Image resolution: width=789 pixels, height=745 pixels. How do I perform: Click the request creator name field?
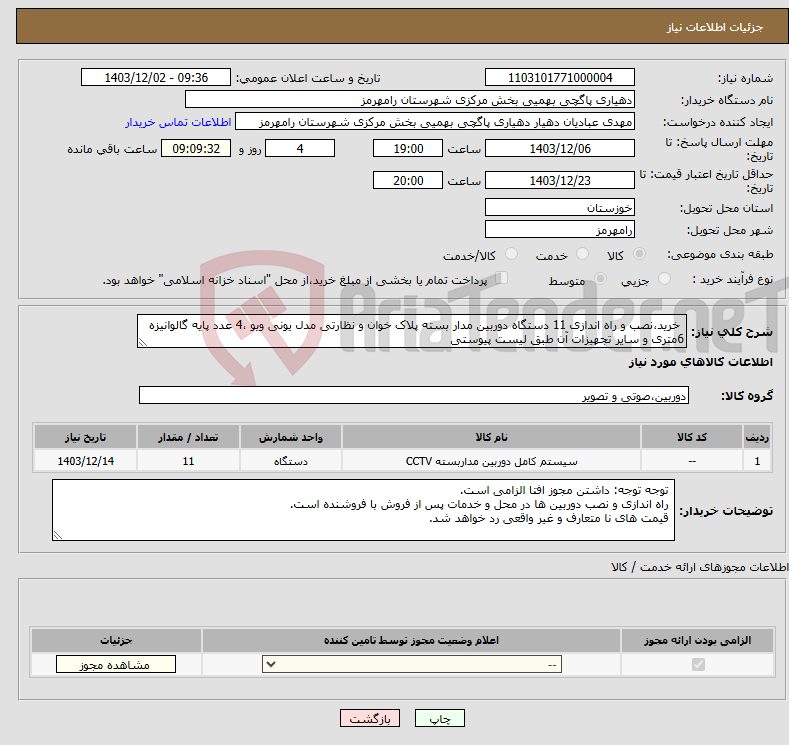point(435,122)
